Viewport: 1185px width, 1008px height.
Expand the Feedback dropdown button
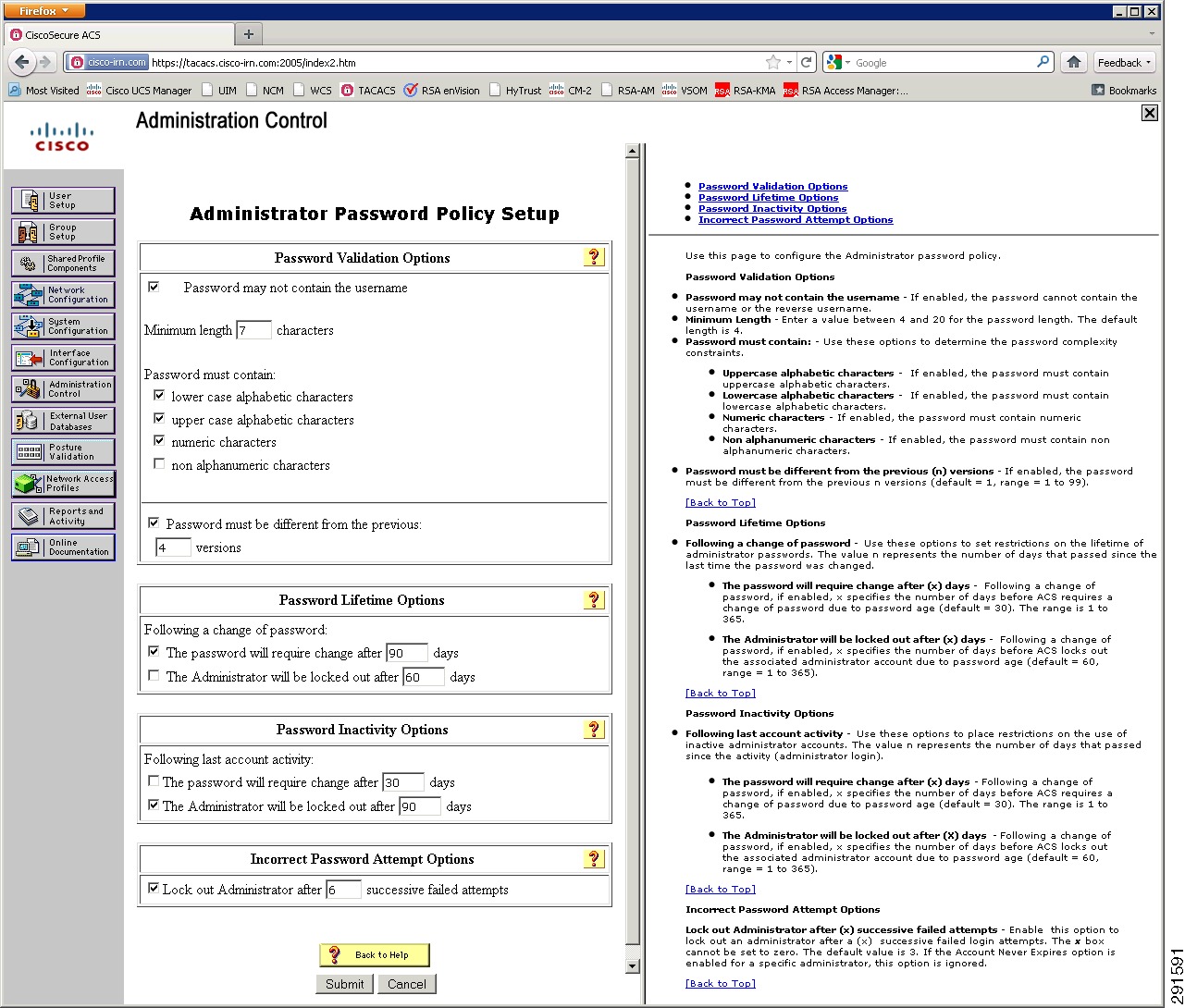(x=1124, y=63)
